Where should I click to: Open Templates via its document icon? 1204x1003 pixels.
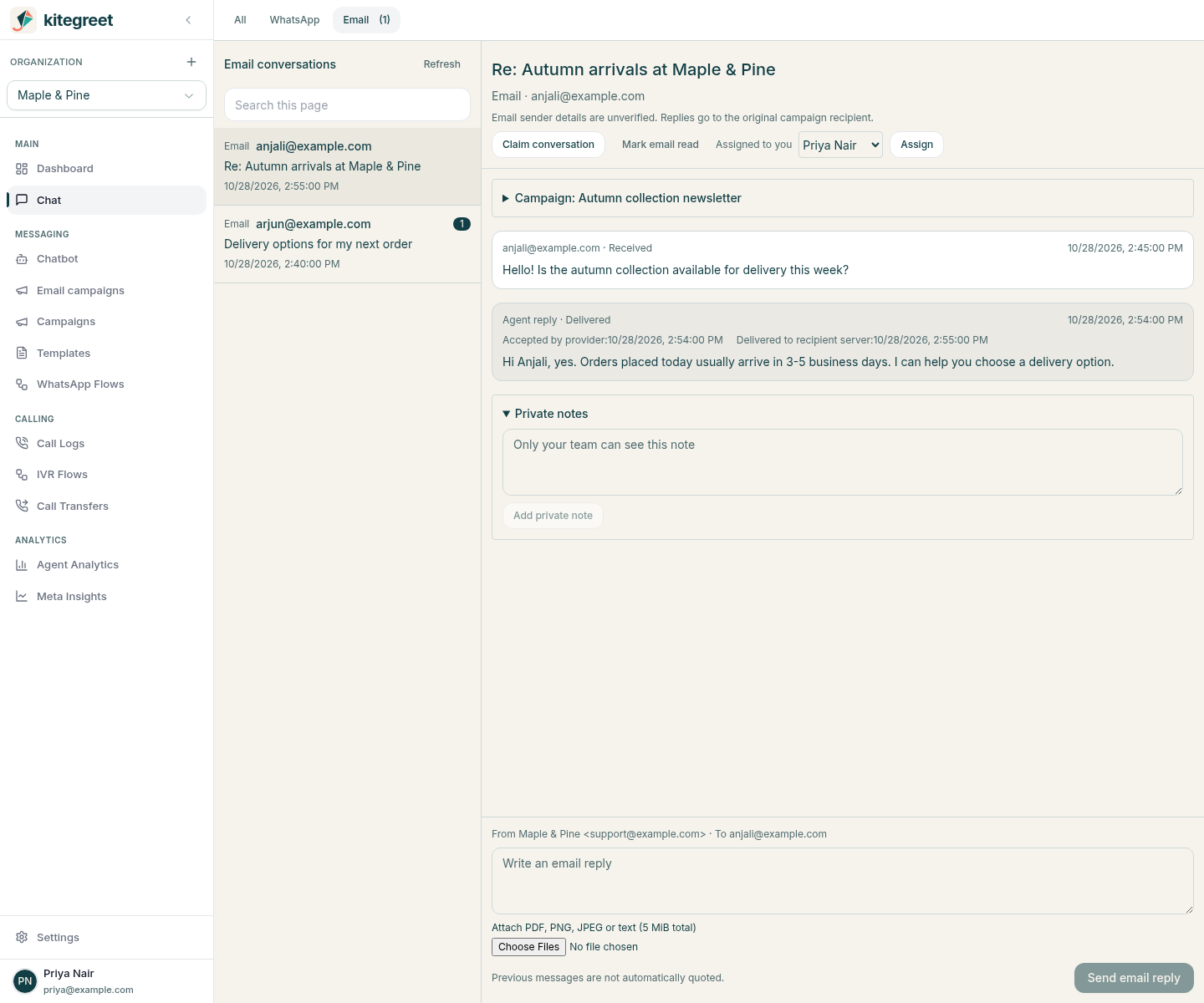point(22,353)
